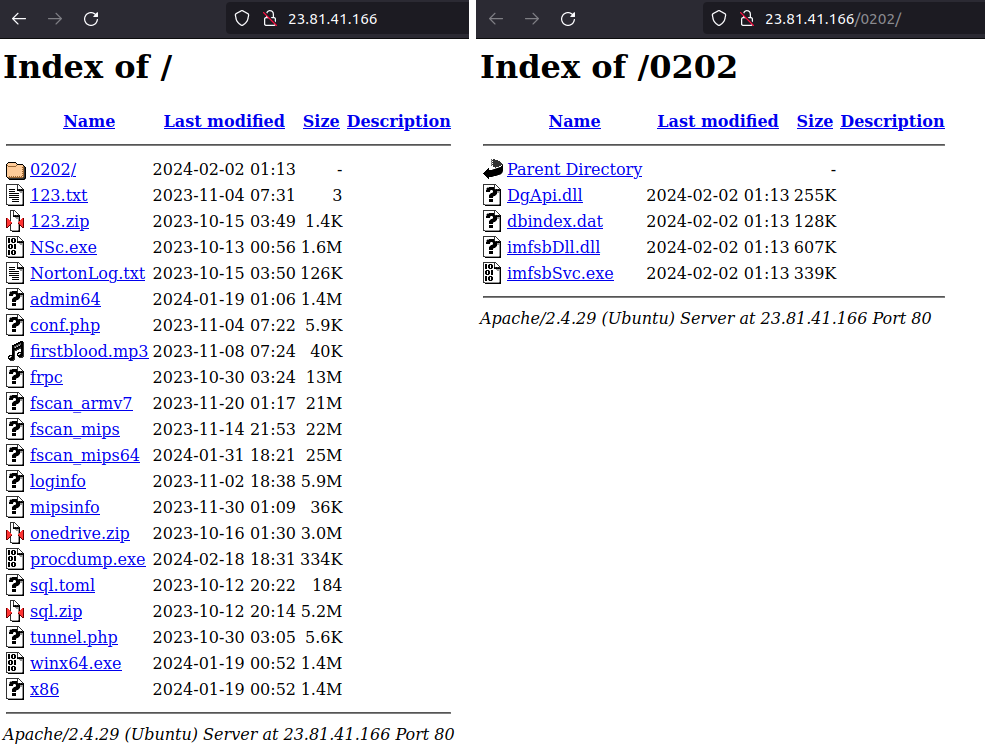Click the back arrow in left browser
The height and width of the screenshot is (749, 985).
[x=19, y=18]
